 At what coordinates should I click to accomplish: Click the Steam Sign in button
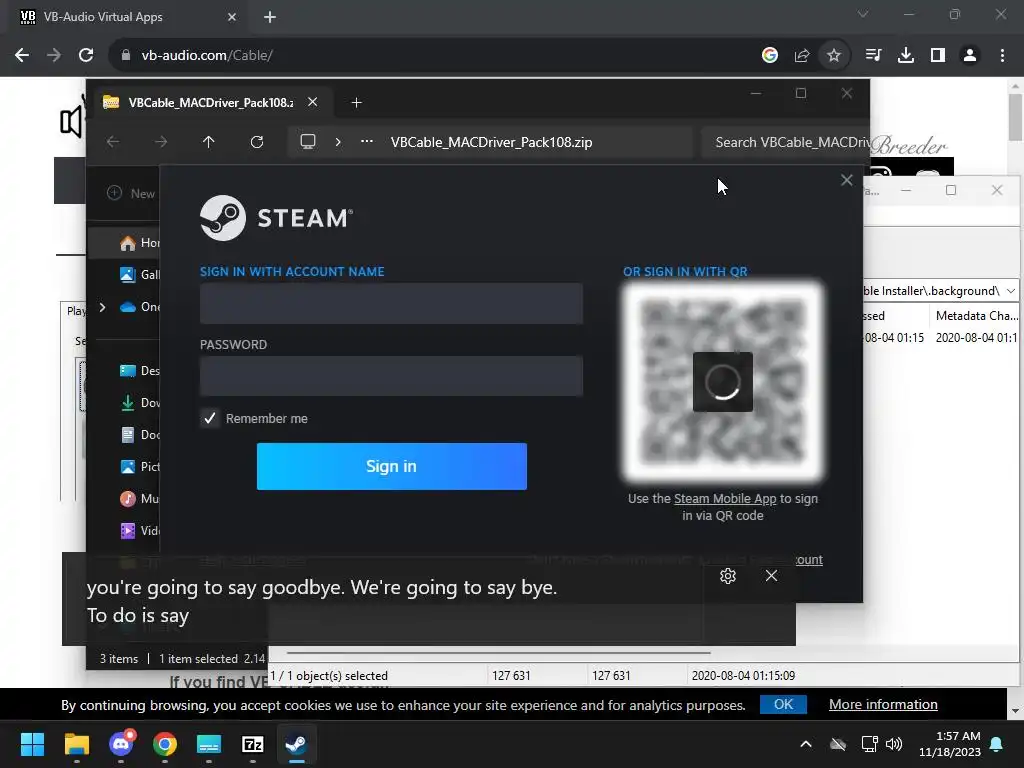point(392,466)
